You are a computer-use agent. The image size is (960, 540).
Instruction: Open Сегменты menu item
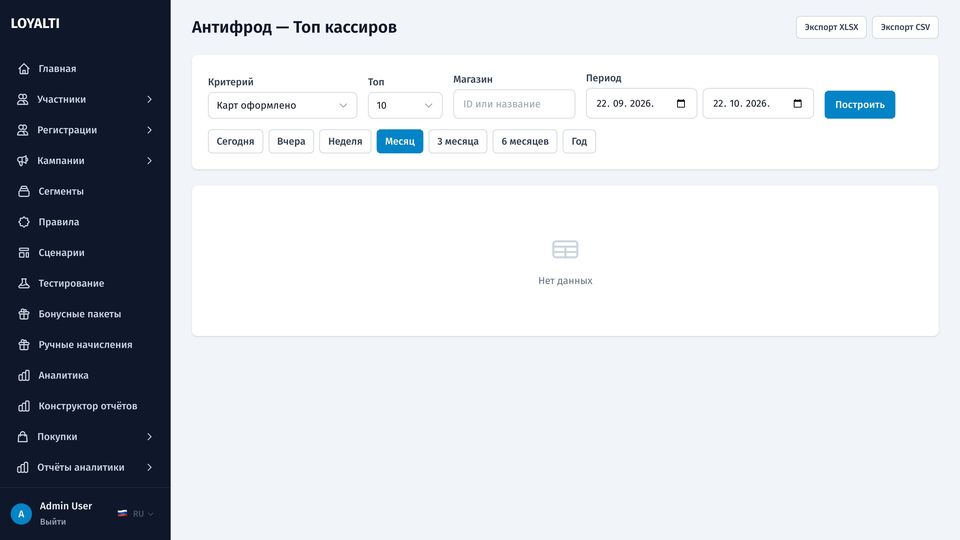pos(85,191)
